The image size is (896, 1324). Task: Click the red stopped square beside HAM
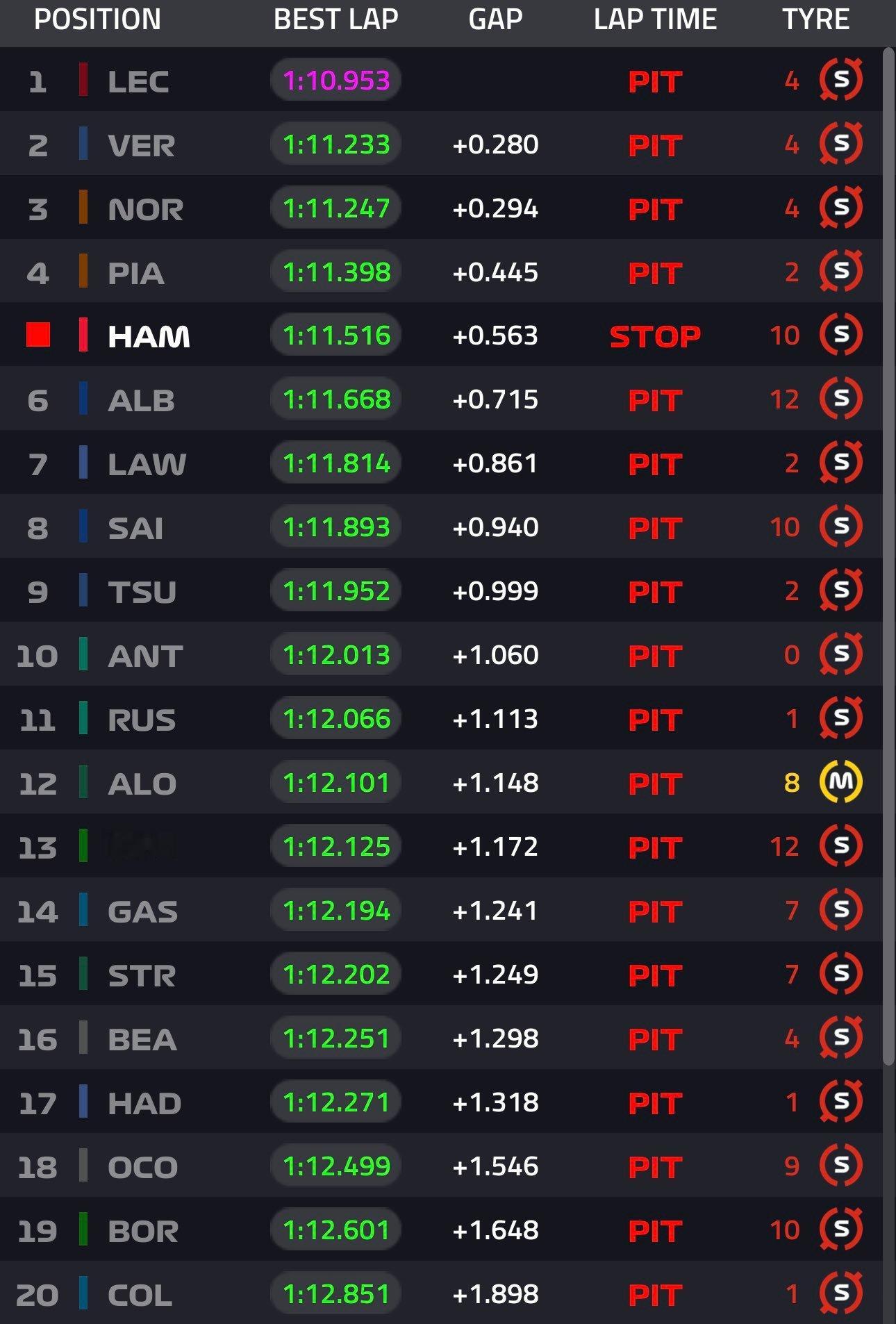pos(38,335)
